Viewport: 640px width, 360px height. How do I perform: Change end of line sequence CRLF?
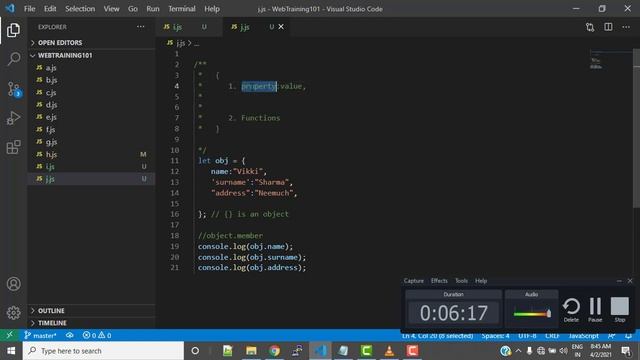(552, 336)
